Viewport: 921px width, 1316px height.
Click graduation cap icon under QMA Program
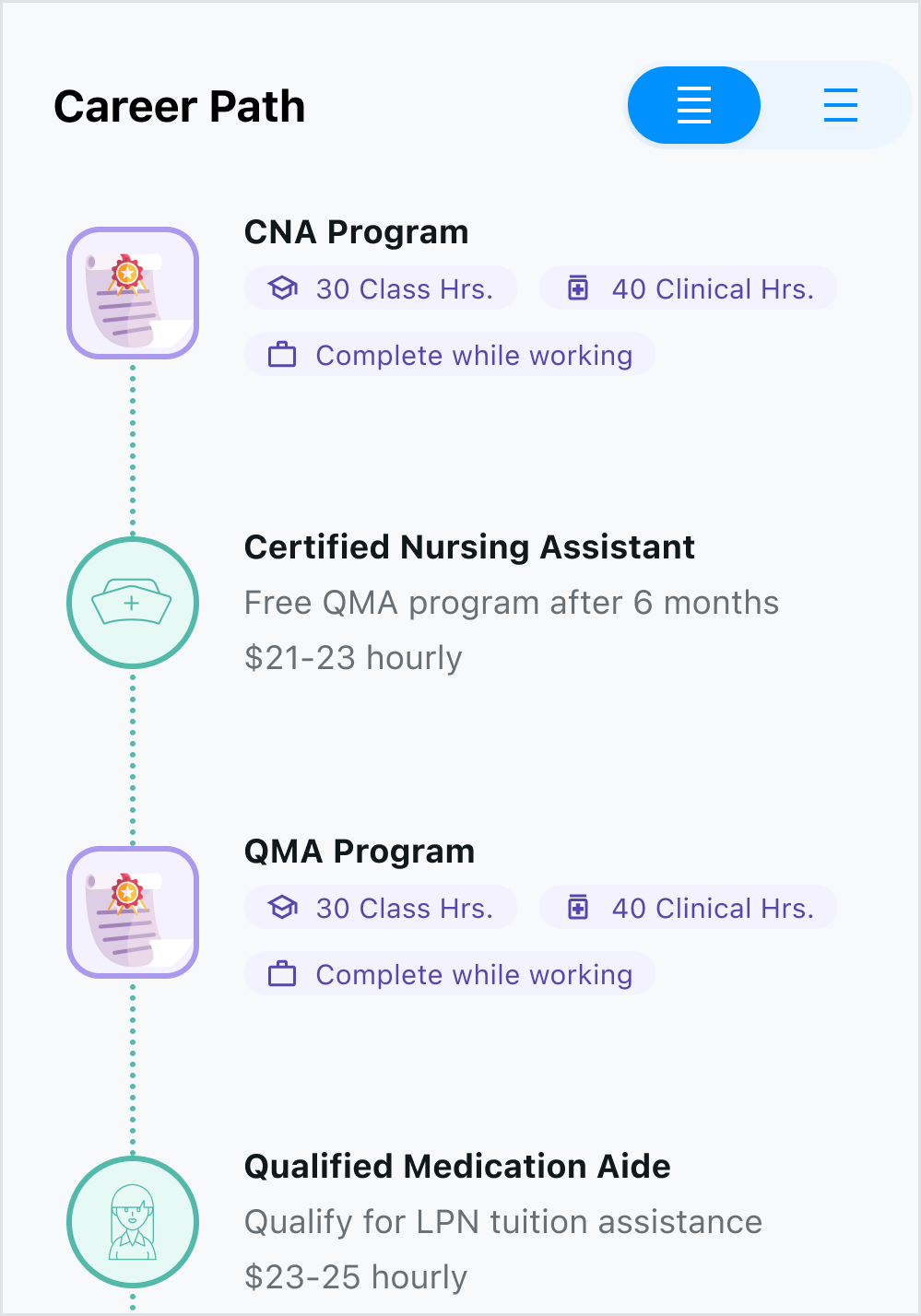point(282,908)
